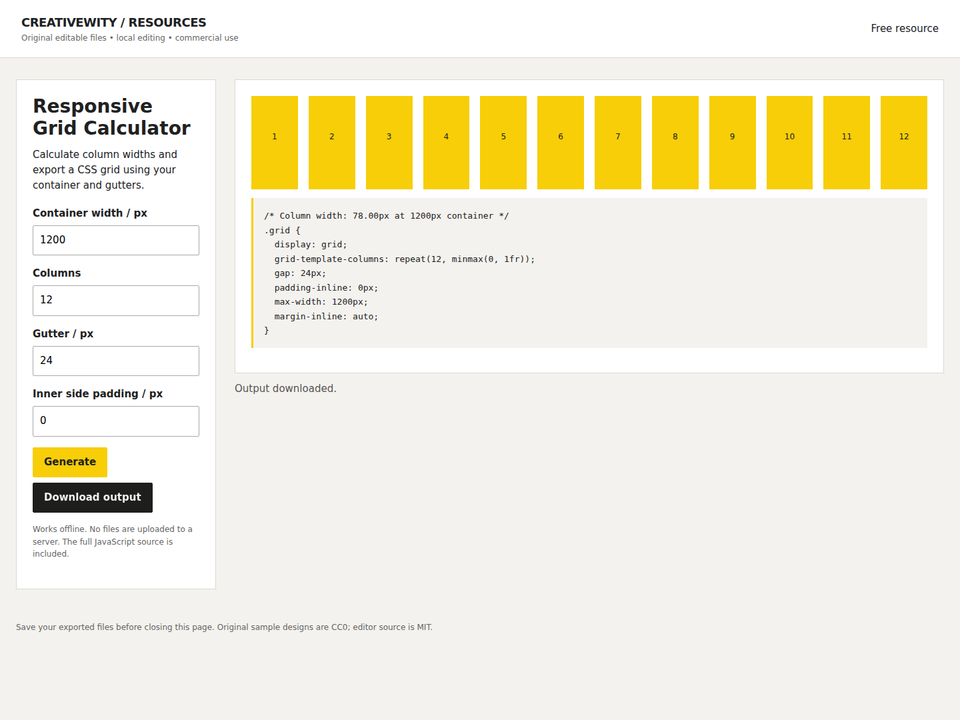The image size is (960, 720).
Task: Click the Responsive Grid Calculator heading
Action: [111, 117]
